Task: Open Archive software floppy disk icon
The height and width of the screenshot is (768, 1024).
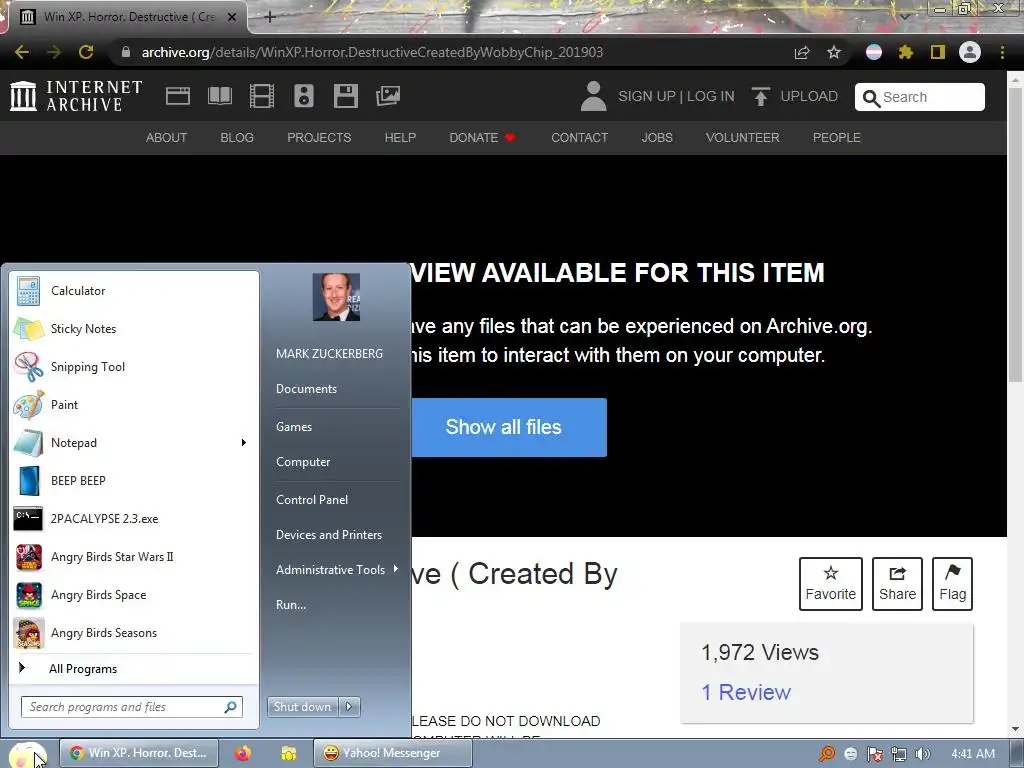Action: (x=345, y=96)
